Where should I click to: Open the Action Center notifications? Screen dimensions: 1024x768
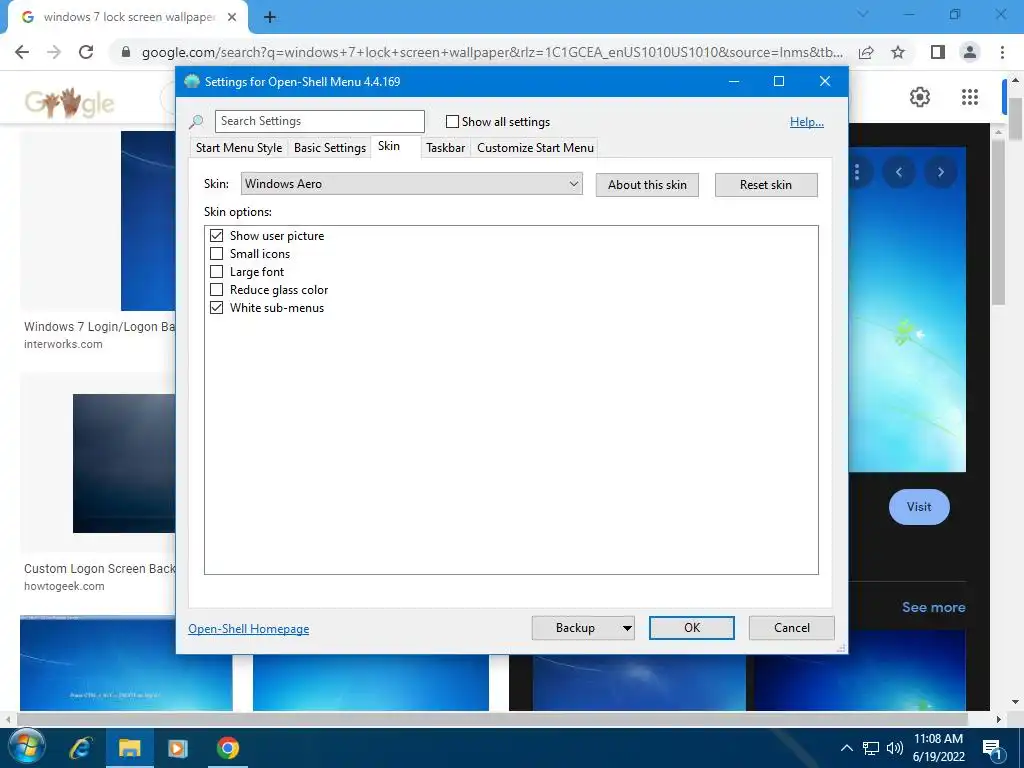(992, 748)
